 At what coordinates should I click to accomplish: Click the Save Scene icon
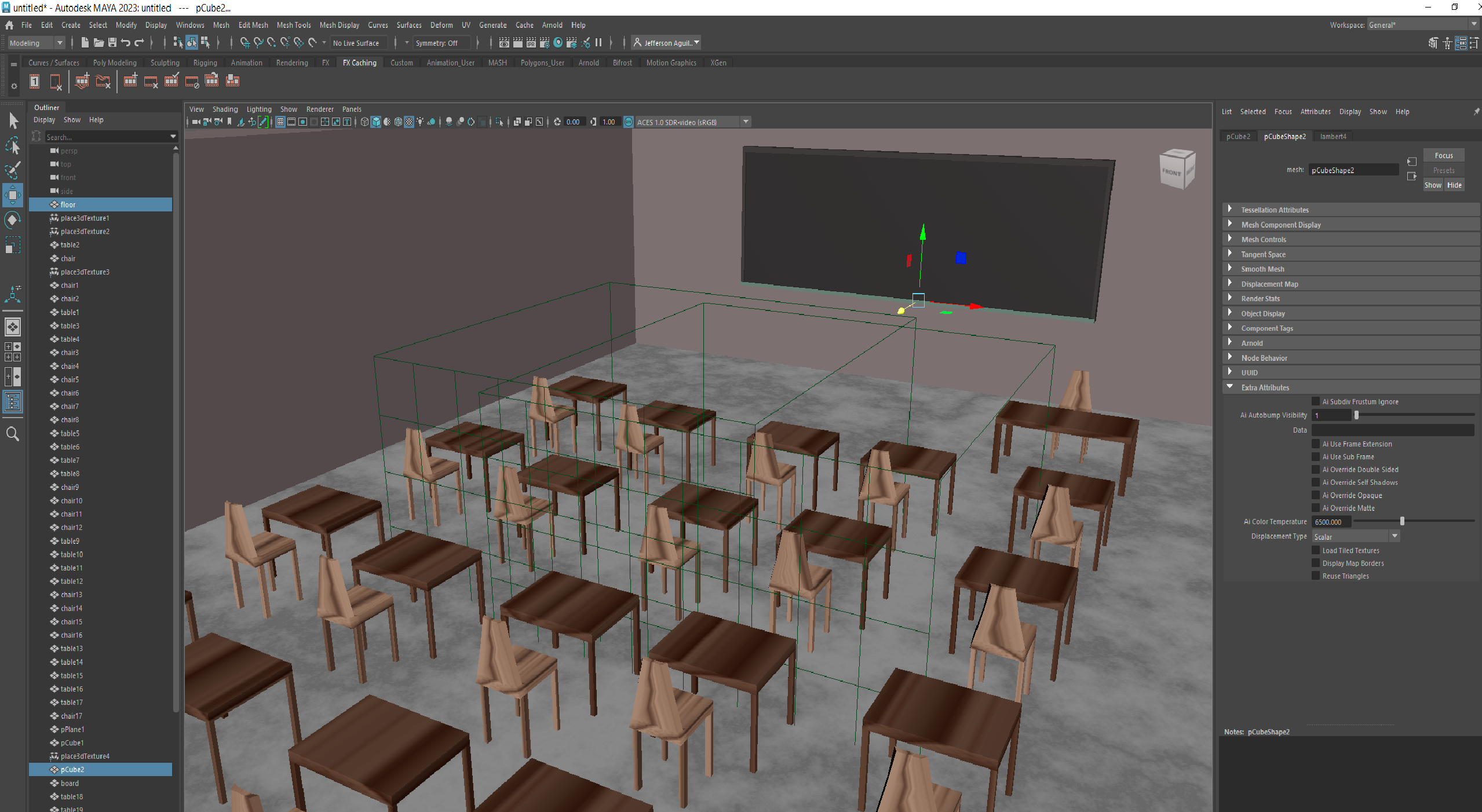[x=112, y=42]
